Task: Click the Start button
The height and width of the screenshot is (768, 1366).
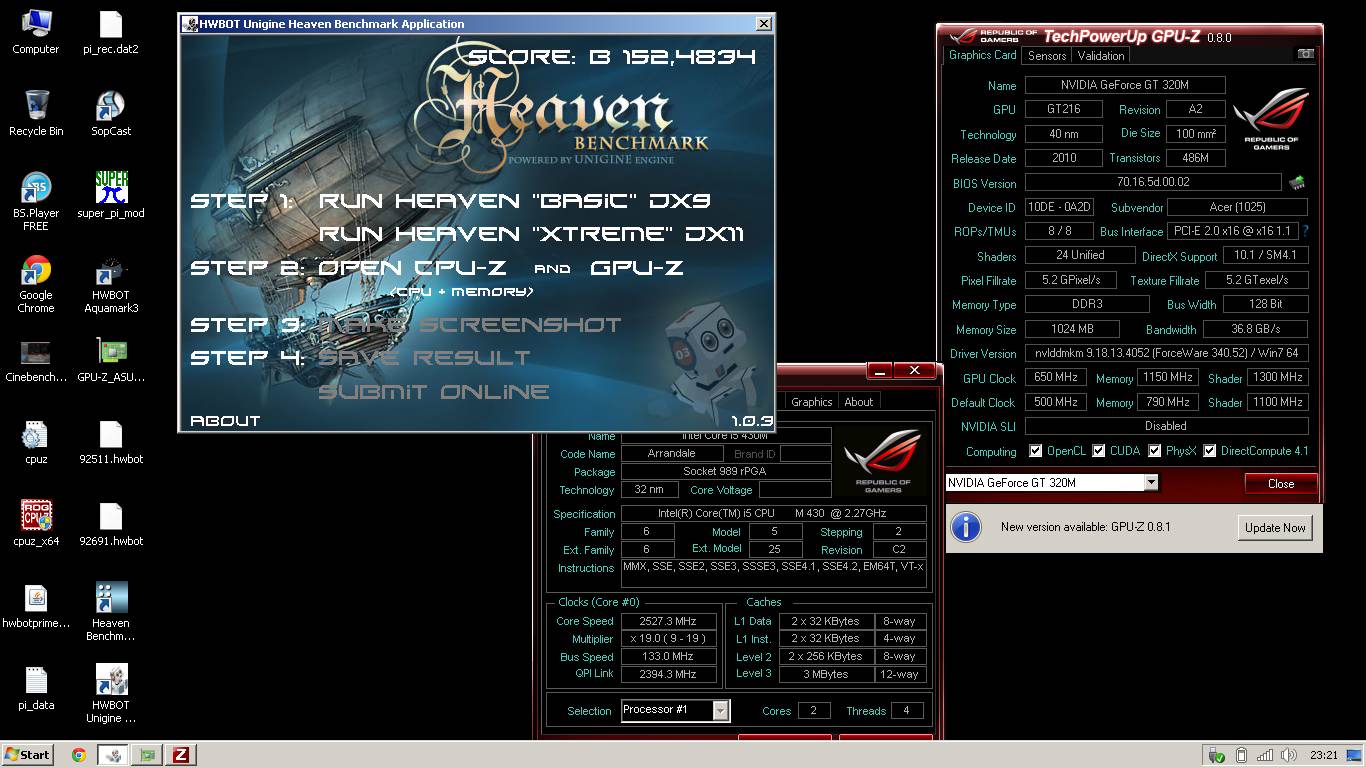Action: tap(27, 755)
